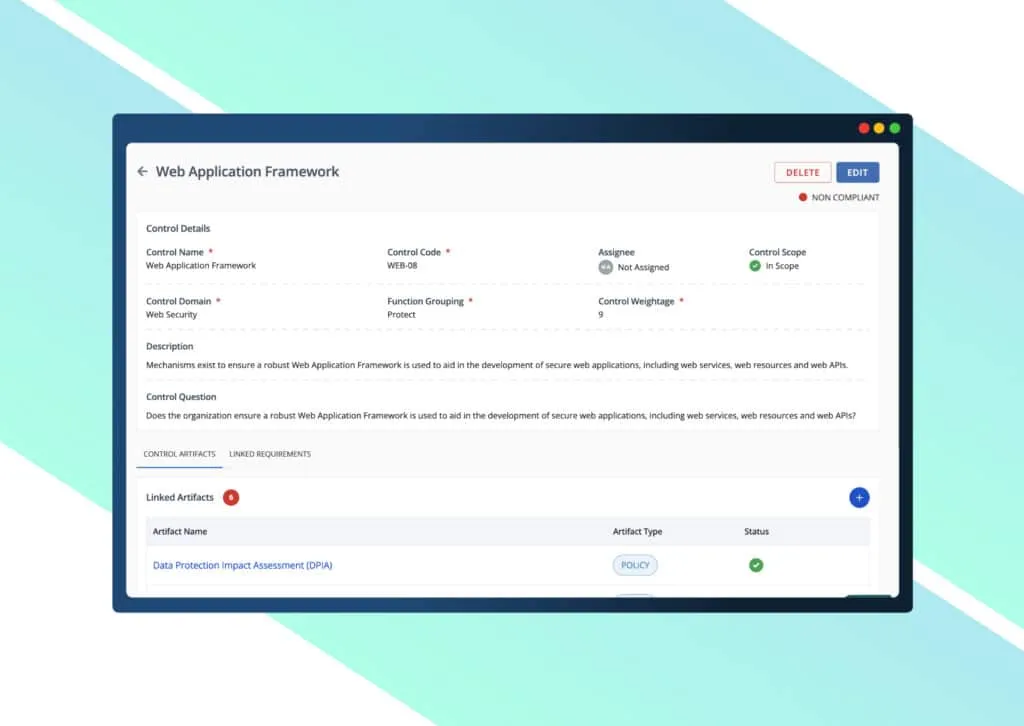This screenshot has height=726, width=1024.
Task: Click the Protect function grouping value
Action: point(401,315)
